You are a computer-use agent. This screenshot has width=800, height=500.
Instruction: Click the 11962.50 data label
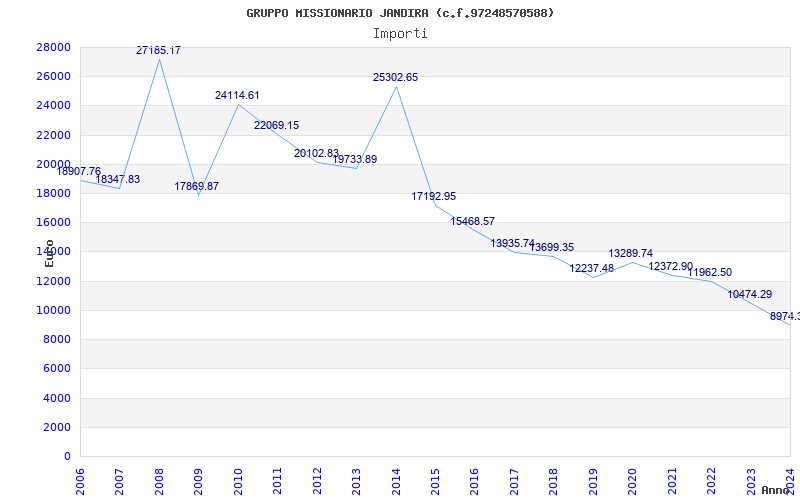pos(710,272)
